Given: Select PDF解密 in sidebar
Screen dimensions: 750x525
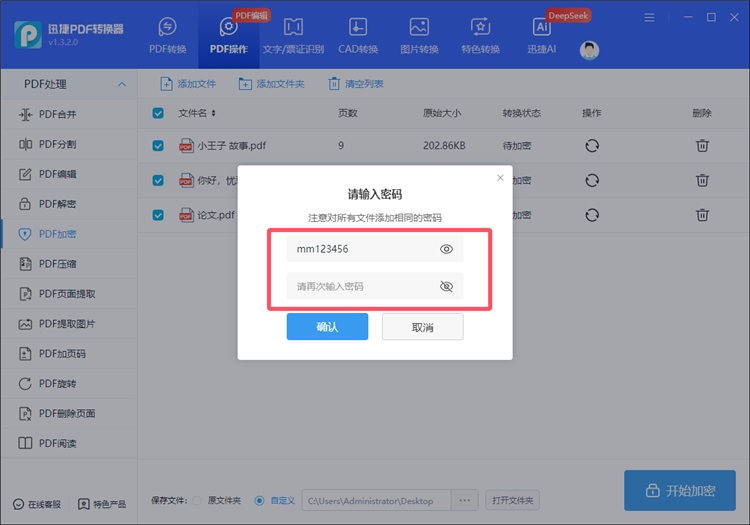Looking at the screenshot, I should (x=69, y=204).
